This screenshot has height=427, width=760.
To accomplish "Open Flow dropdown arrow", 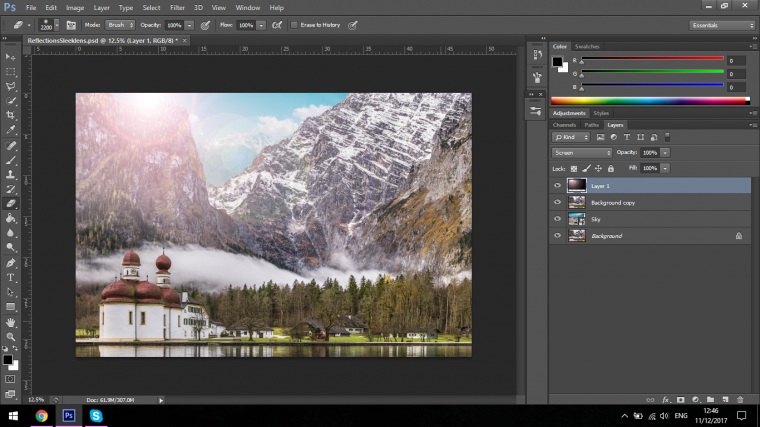I will 261,25.
